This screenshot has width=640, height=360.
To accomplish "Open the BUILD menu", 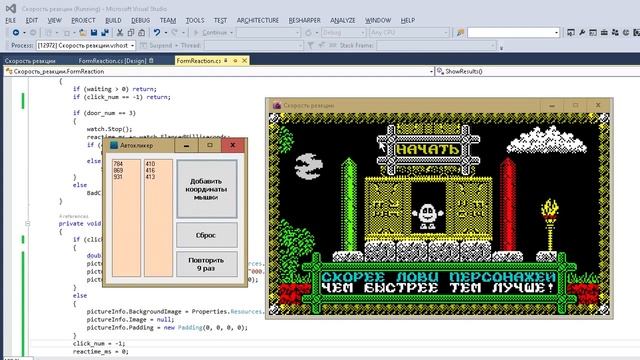I will pyautogui.click(x=113, y=20).
